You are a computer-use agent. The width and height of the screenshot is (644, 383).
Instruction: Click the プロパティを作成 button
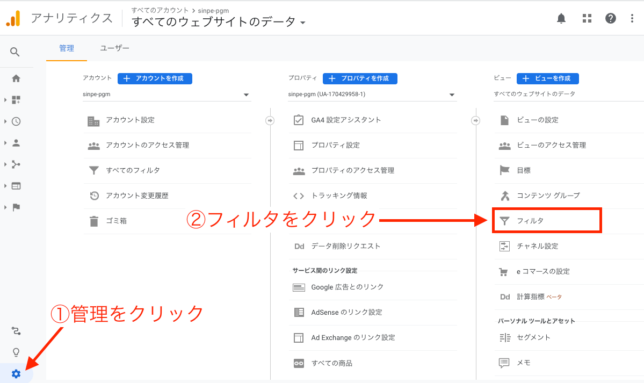point(360,78)
